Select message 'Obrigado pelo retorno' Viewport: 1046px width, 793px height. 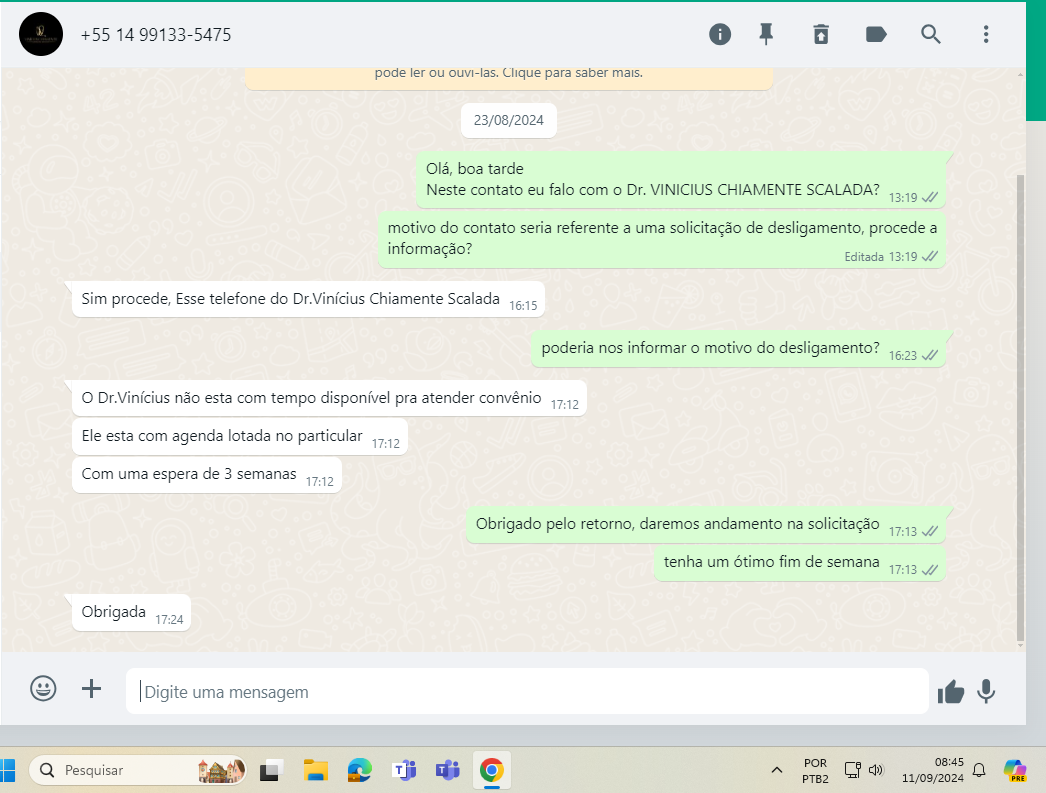[x=706, y=525]
